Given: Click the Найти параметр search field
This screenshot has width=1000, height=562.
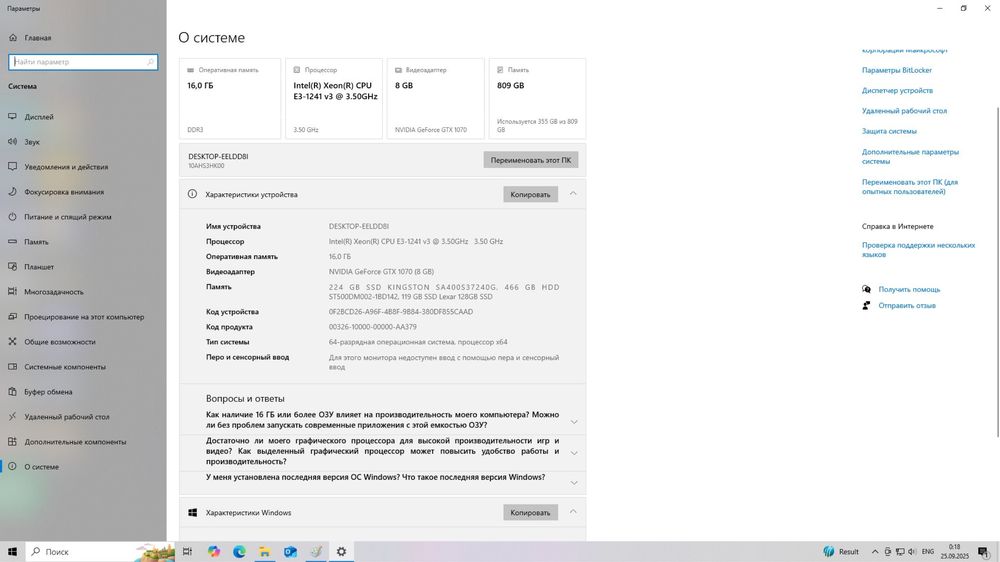Looking at the screenshot, I should [83, 62].
